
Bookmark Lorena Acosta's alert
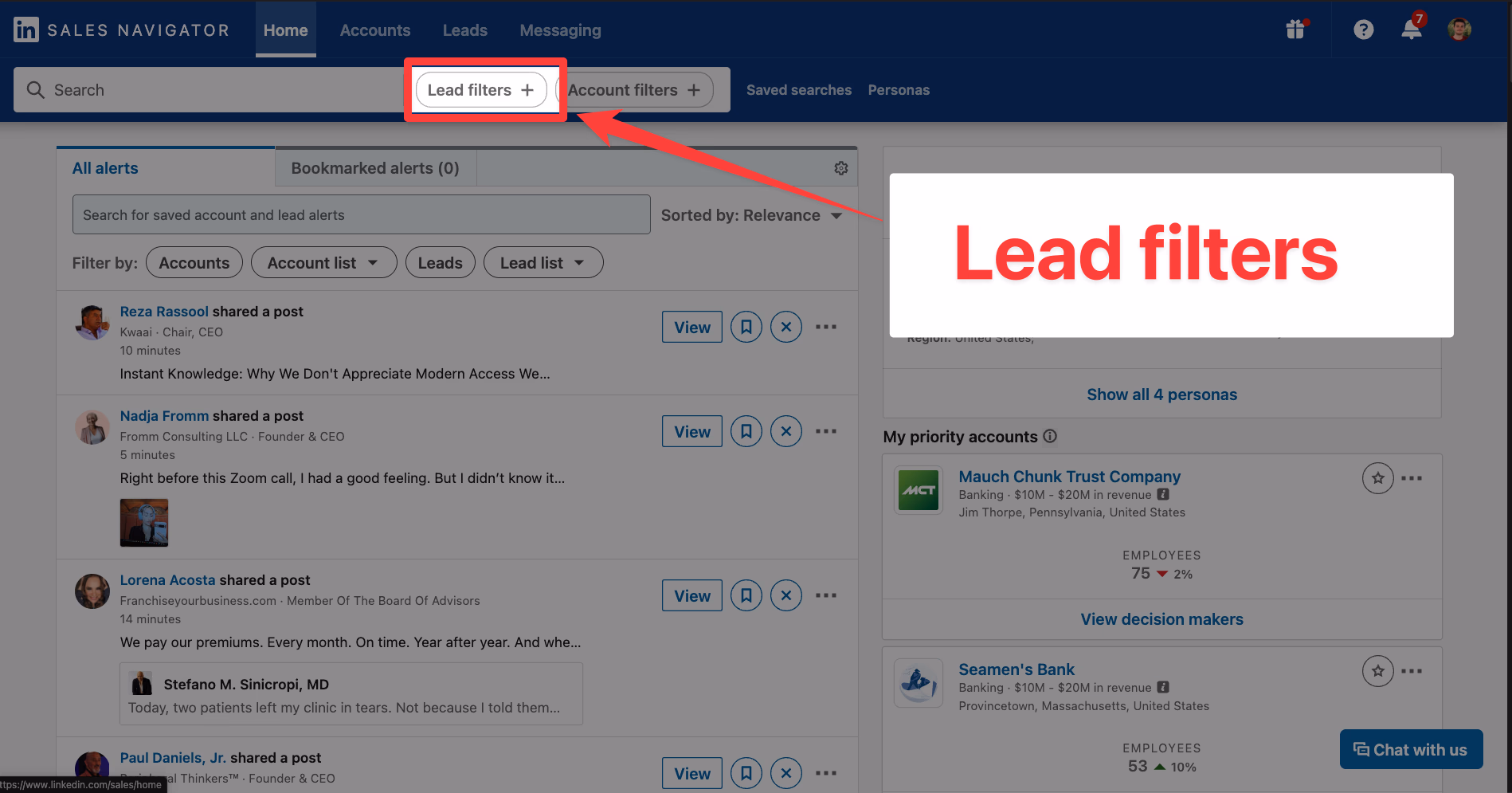[746, 595]
